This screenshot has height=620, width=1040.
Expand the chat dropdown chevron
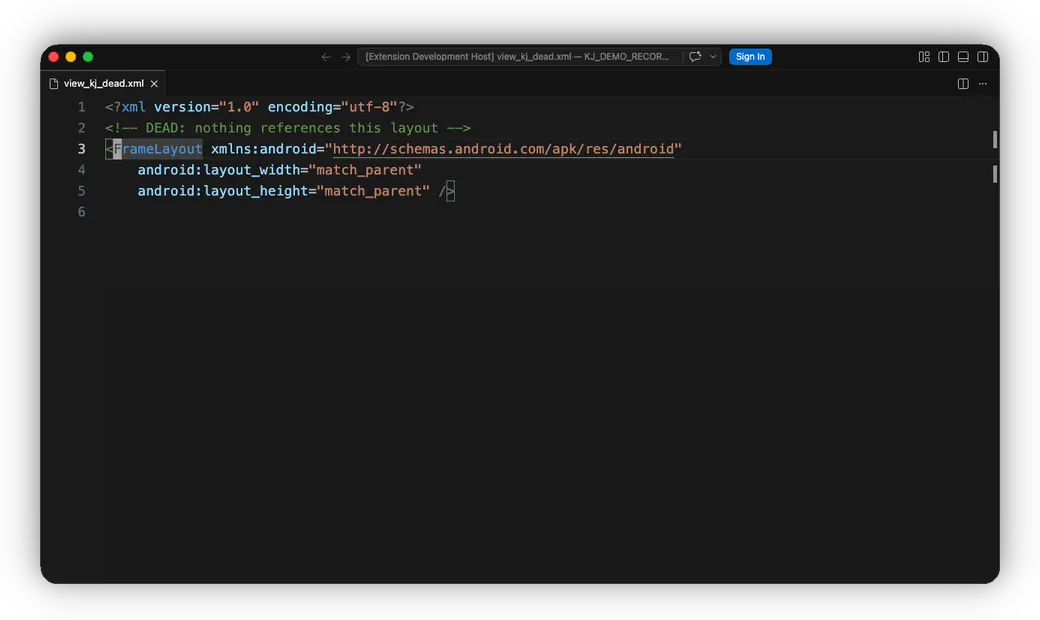click(x=713, y=57)
